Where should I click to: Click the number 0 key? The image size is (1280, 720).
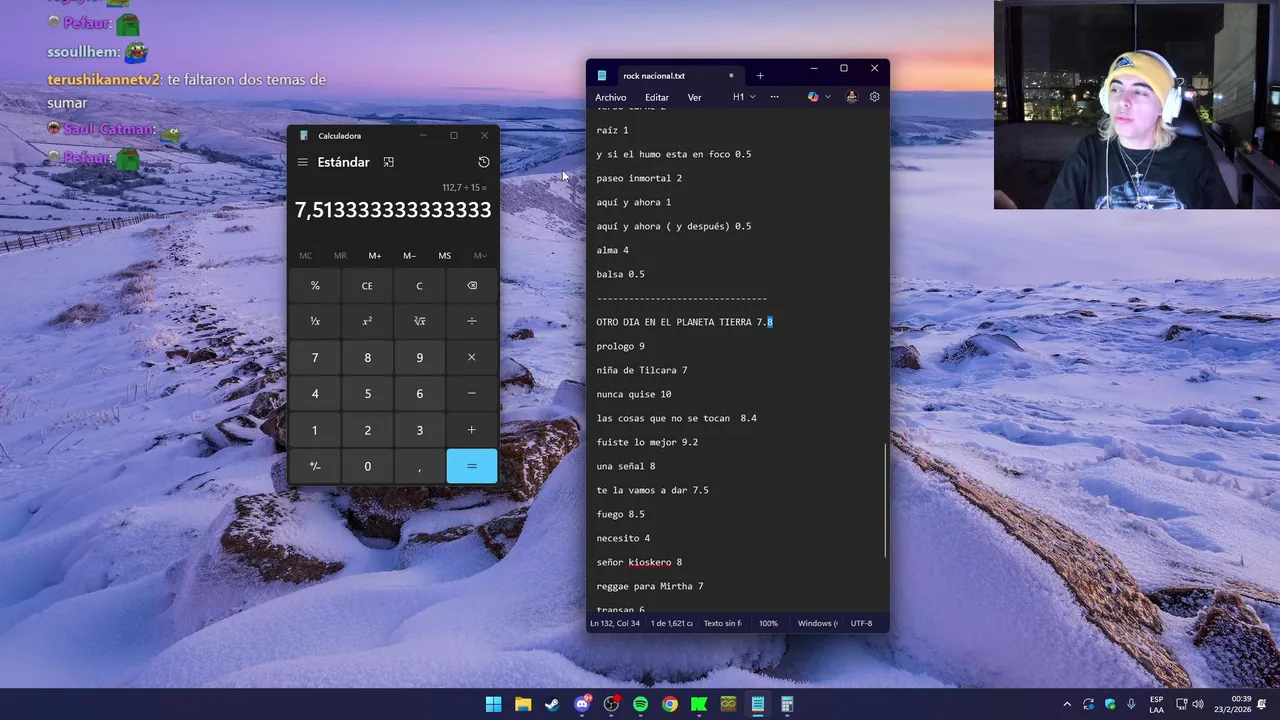coord(367,466)
